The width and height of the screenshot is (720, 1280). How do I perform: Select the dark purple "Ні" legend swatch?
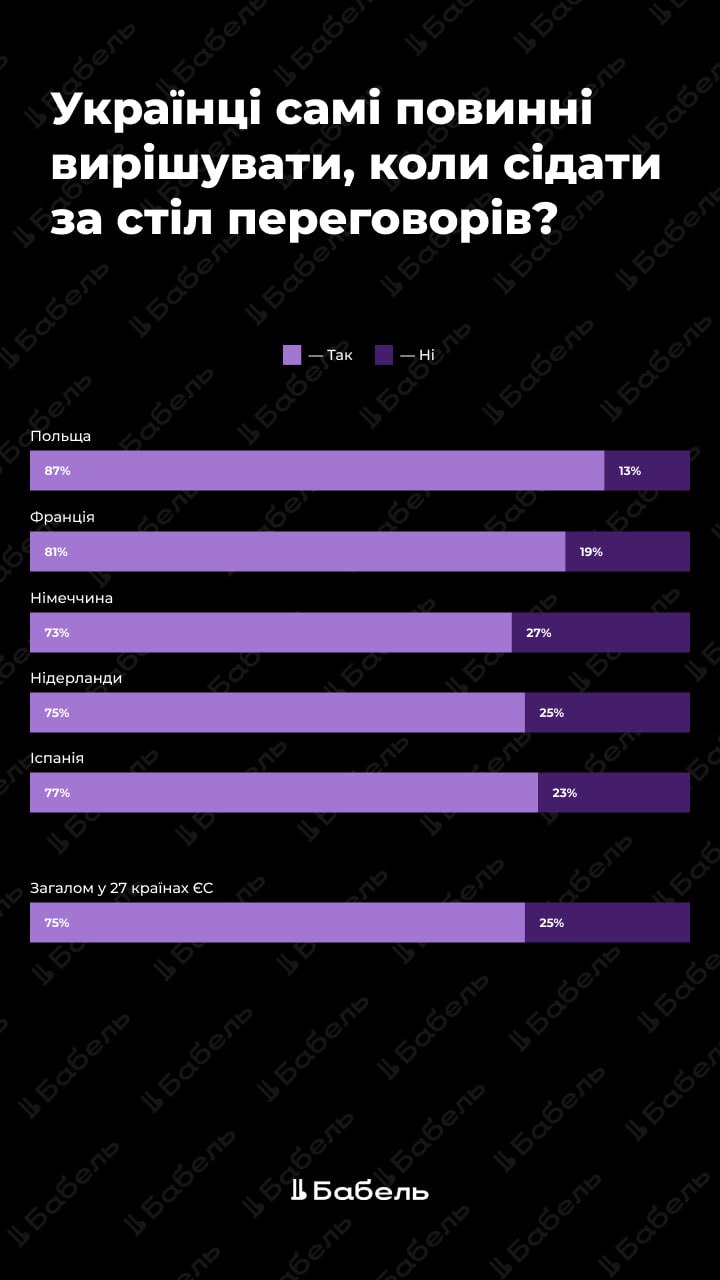pos(384,355)
